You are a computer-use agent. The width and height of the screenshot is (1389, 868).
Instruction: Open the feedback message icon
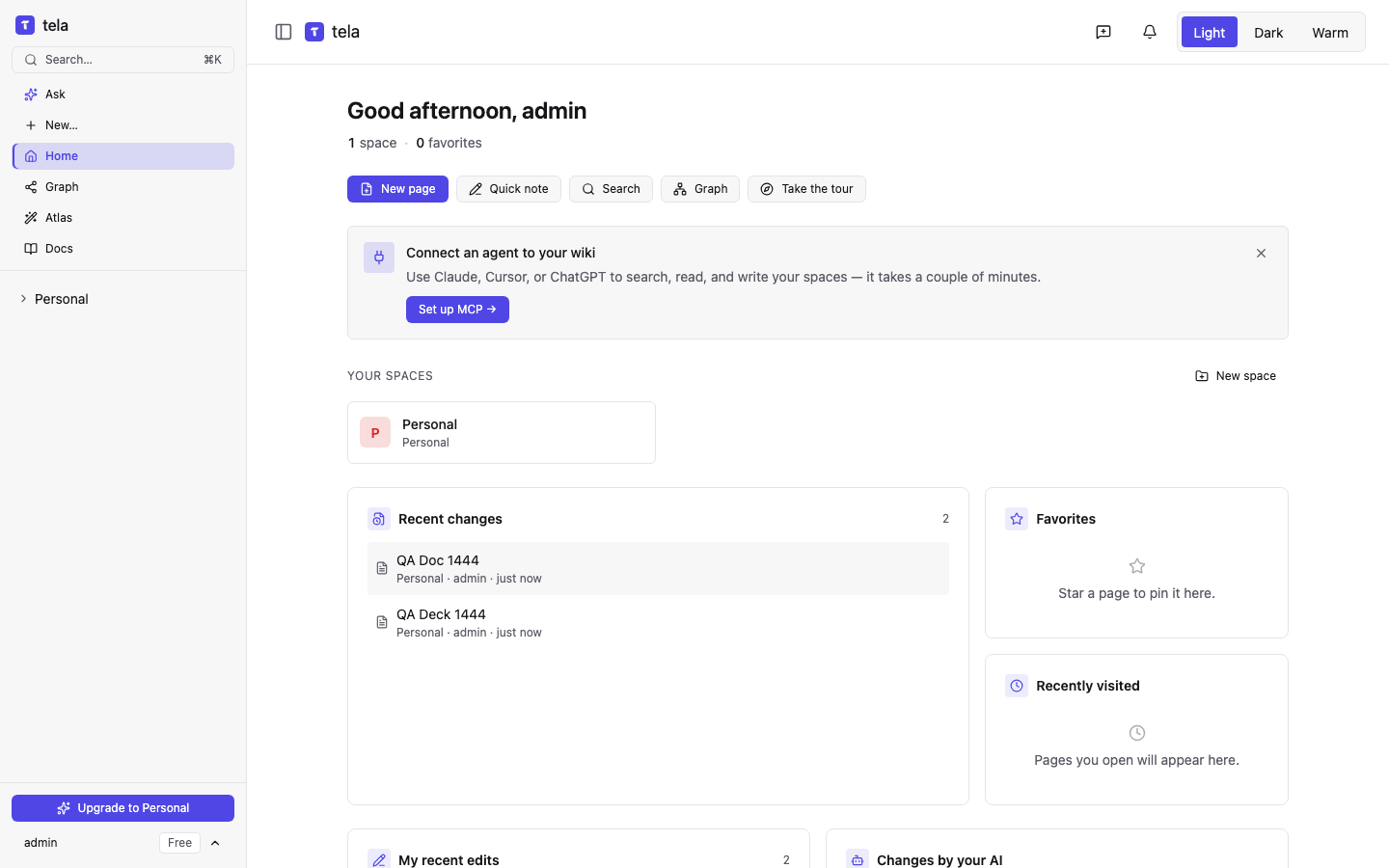pyautogui.click(x=1103, y=32)
